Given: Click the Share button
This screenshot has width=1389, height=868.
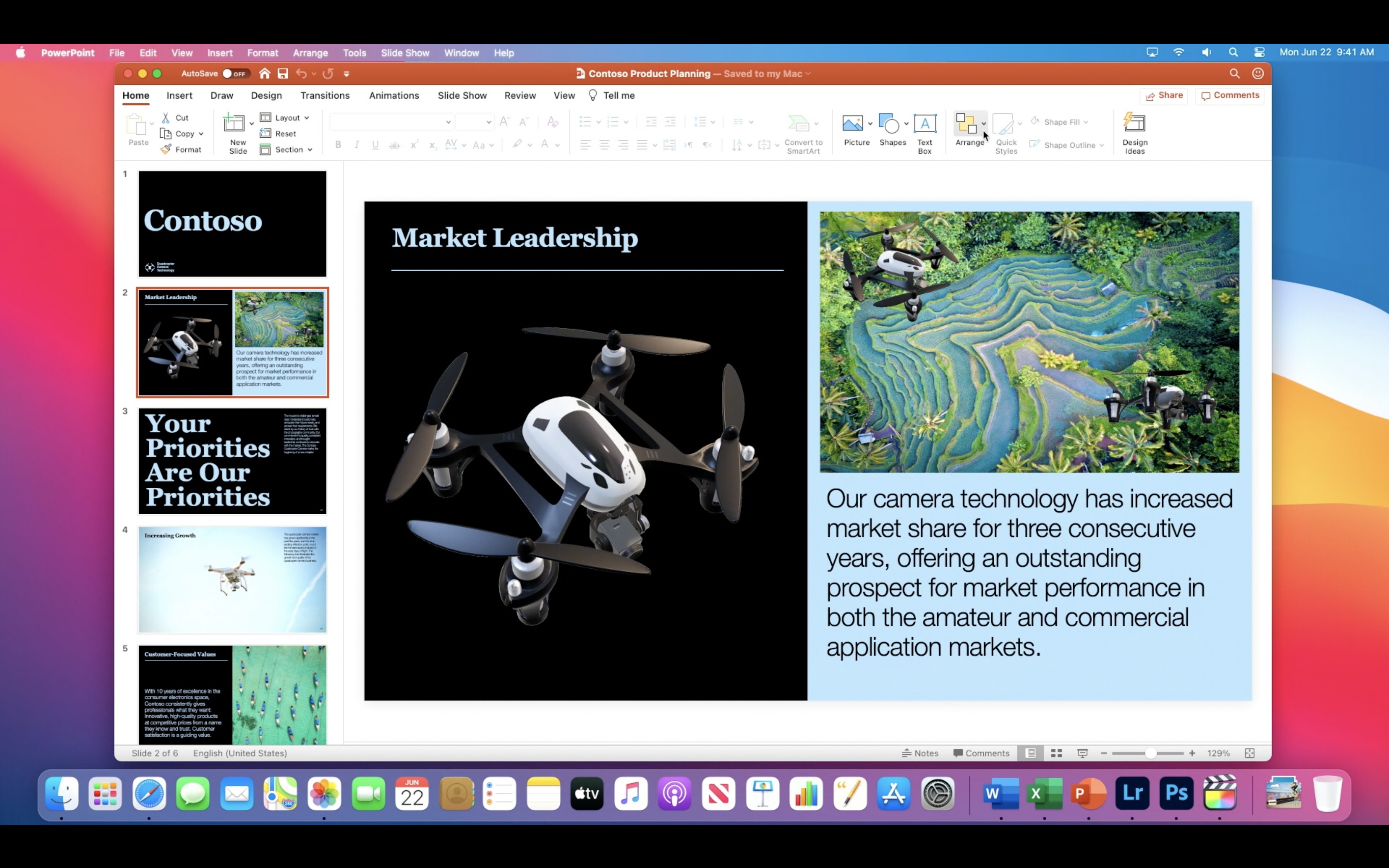Looking at the screenshot, I should coord(1164,95).
